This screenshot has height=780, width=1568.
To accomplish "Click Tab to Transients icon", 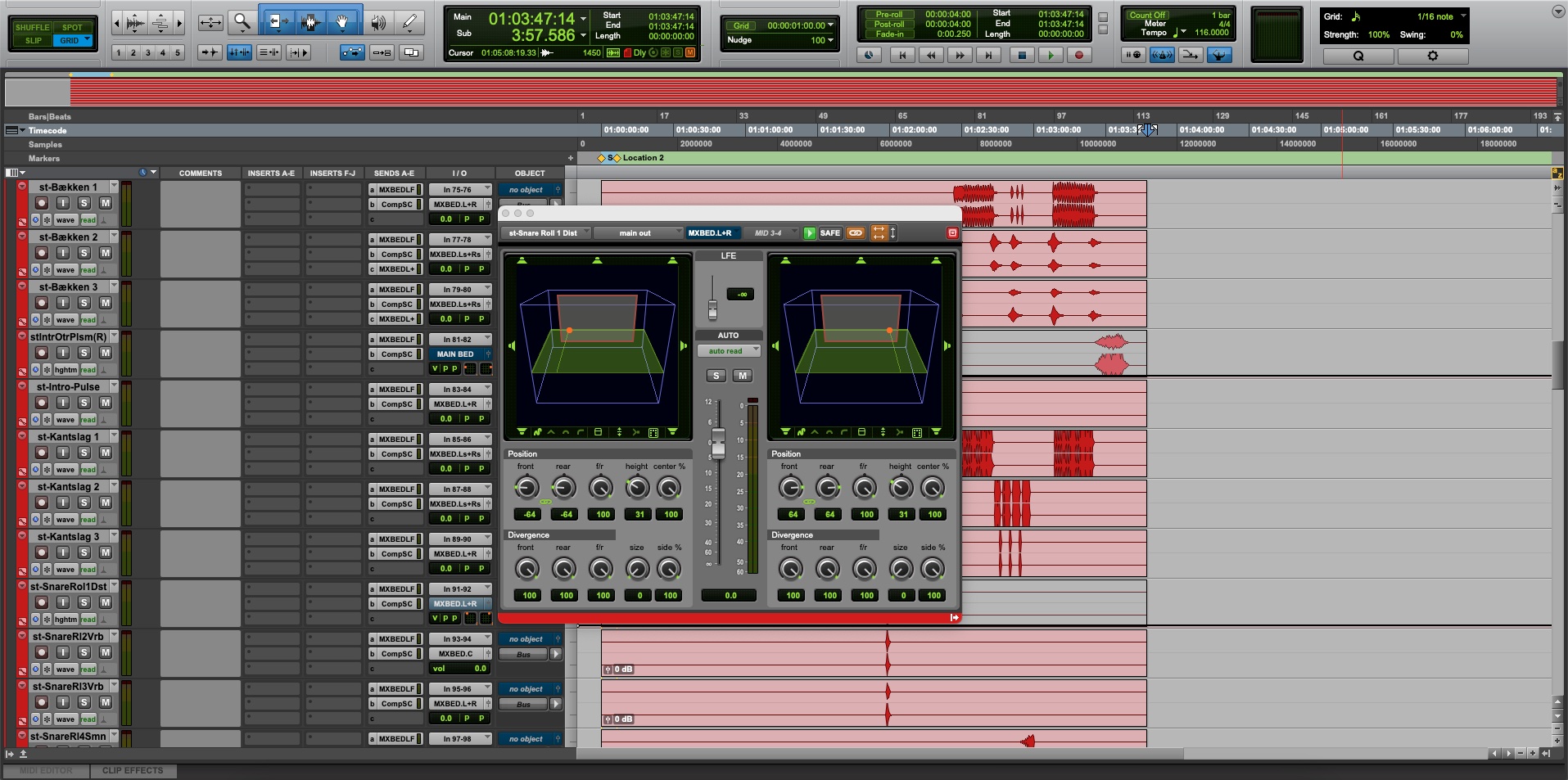I will point(210,52).
